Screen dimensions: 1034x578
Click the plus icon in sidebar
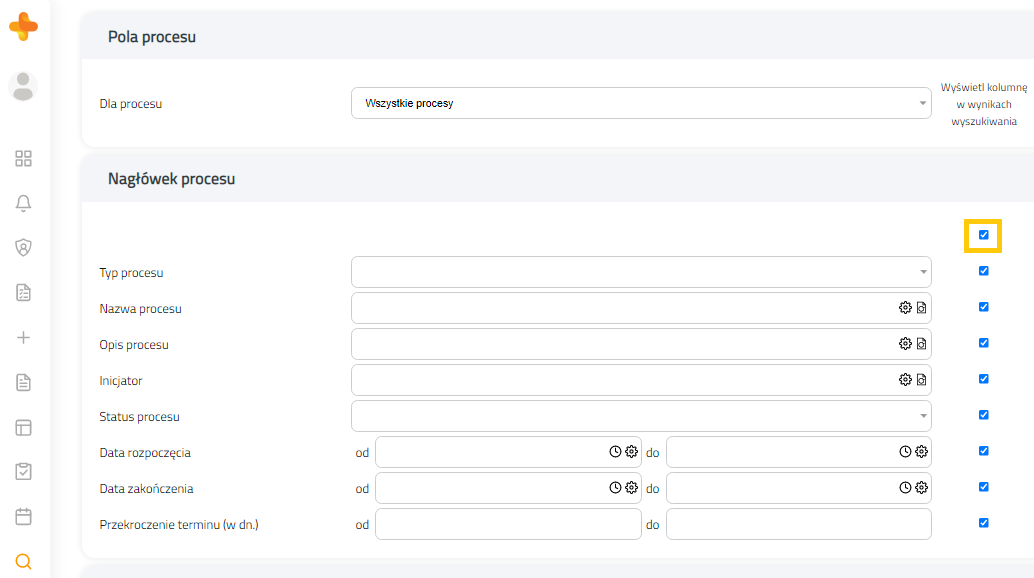pos(23,337)
